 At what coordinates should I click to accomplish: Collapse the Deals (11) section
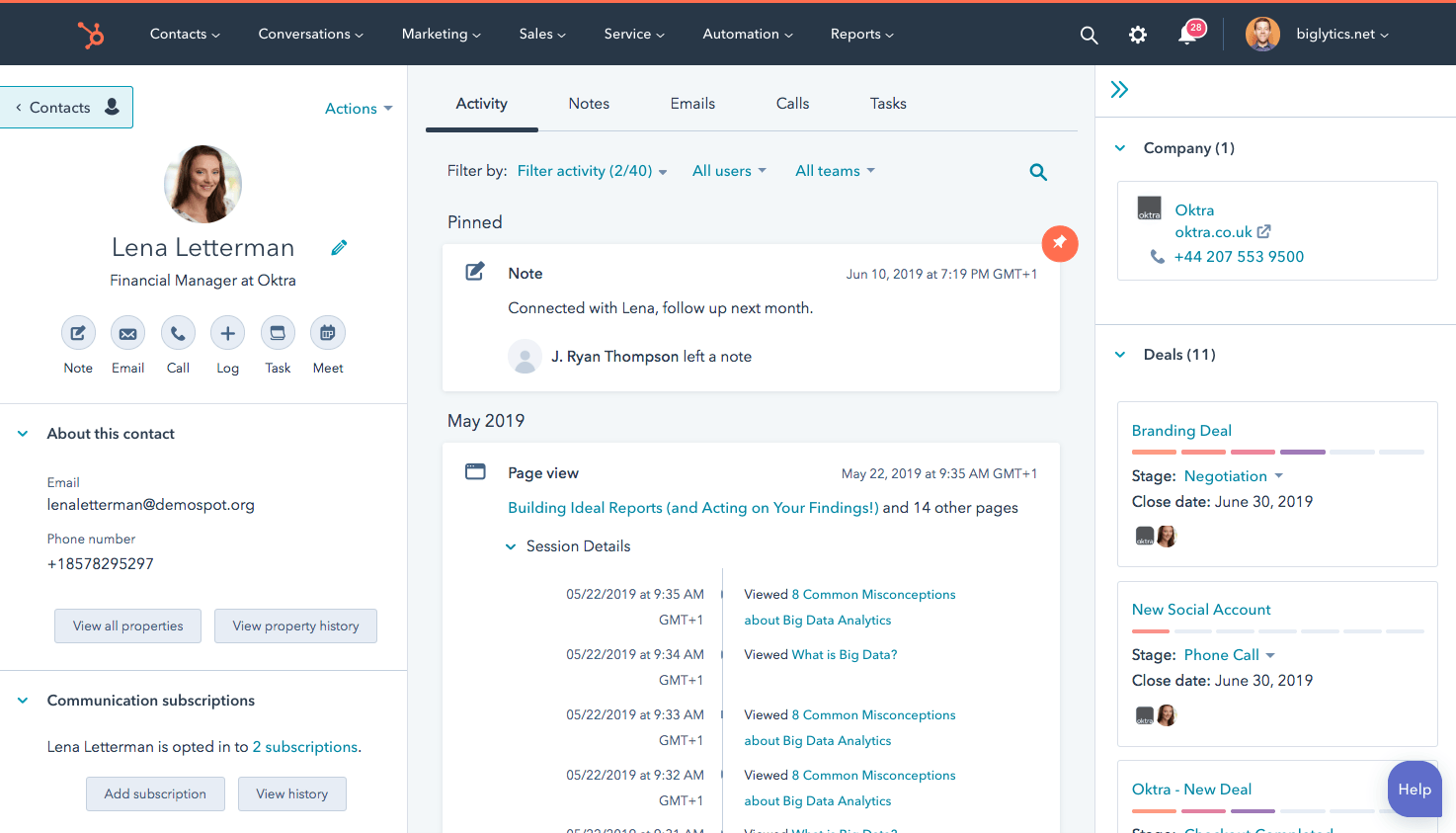[1120, 355]
